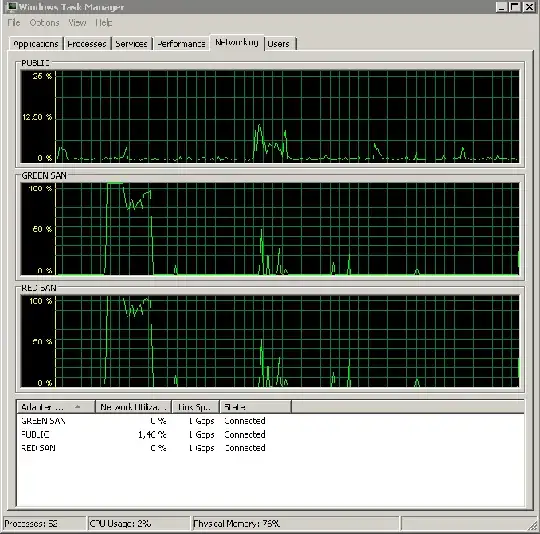
Task: Sort by Link Speed column header
Action: [195, 407]
